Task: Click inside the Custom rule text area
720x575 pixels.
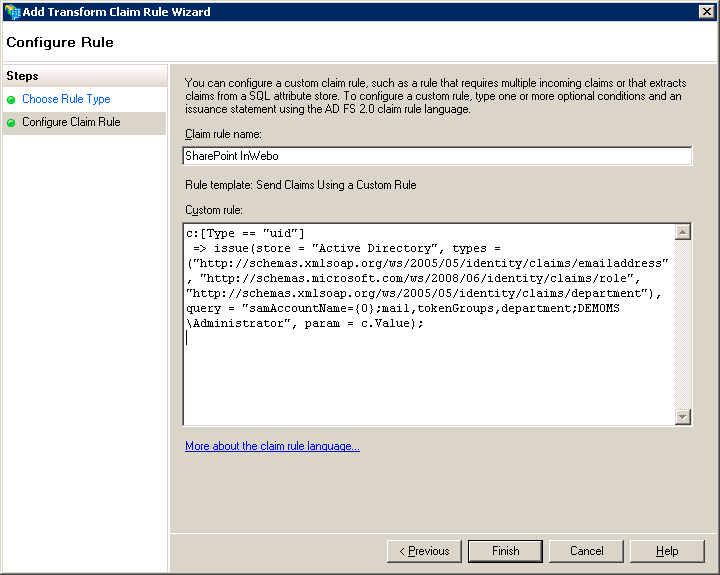Action: (x=428, y=380)
